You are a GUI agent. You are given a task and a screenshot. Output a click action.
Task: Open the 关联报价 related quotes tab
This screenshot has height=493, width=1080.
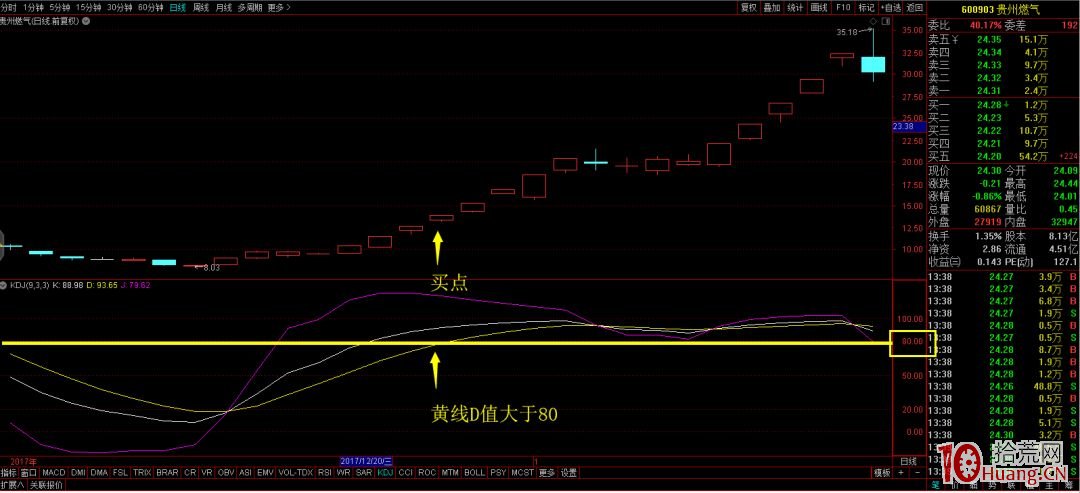click(46, 485)
